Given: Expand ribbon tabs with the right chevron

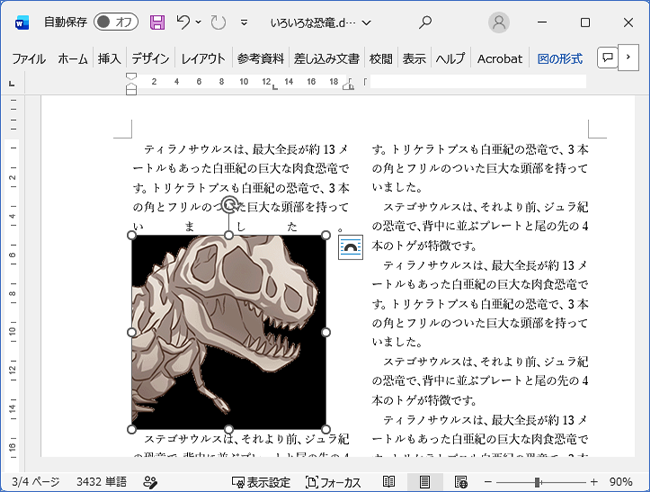Looking at the screenshot, I should pyautogui.click(x=628, y=57).
